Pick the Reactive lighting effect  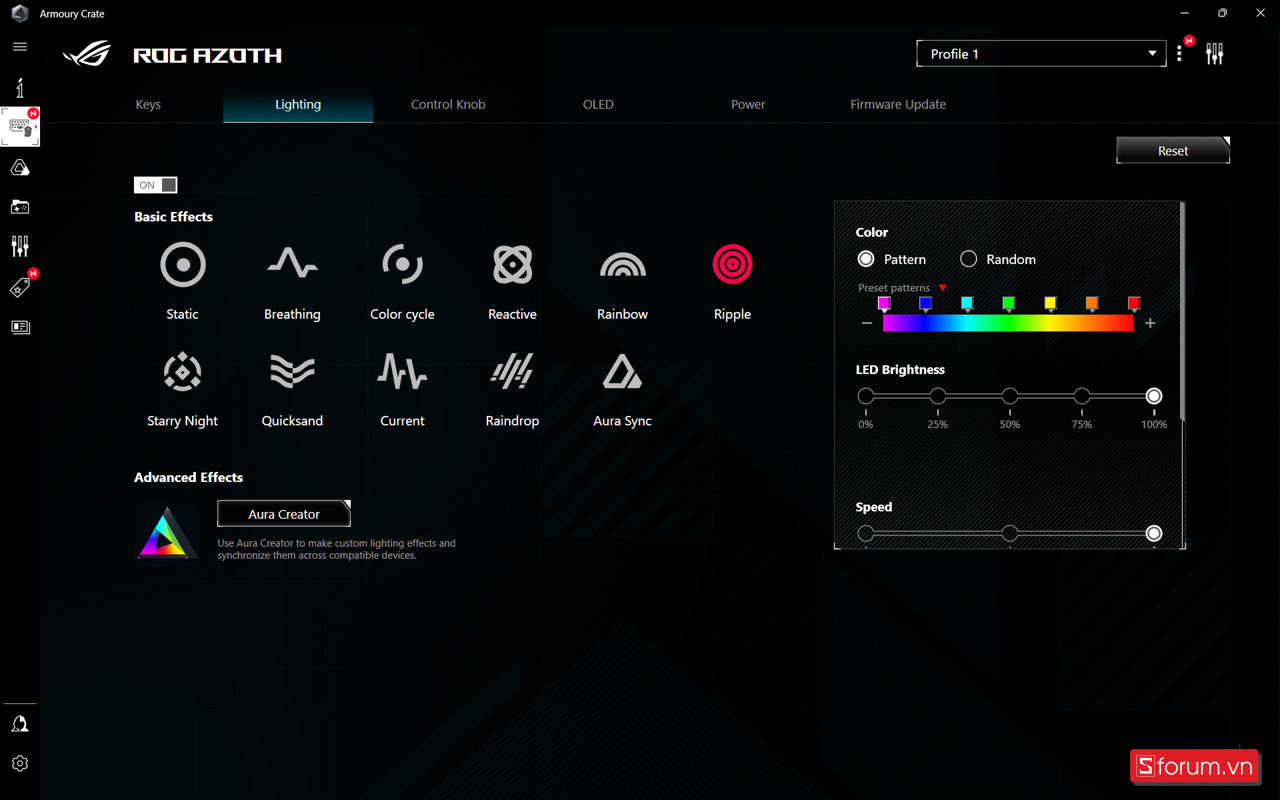pos(512,265)
